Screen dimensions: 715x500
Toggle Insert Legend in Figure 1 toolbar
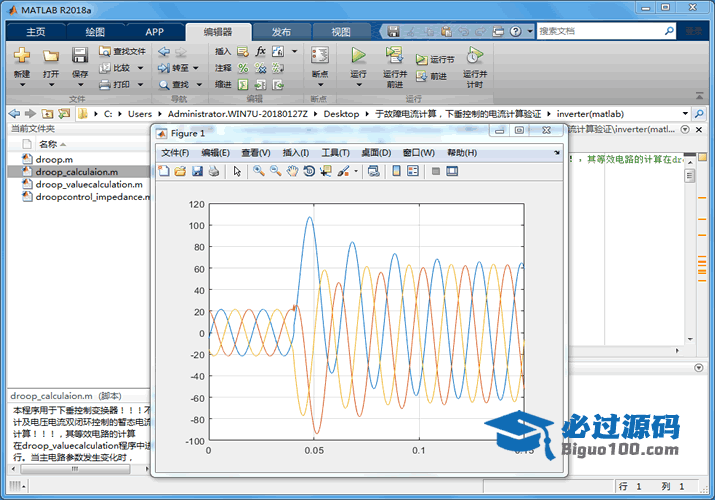(413, 171)
